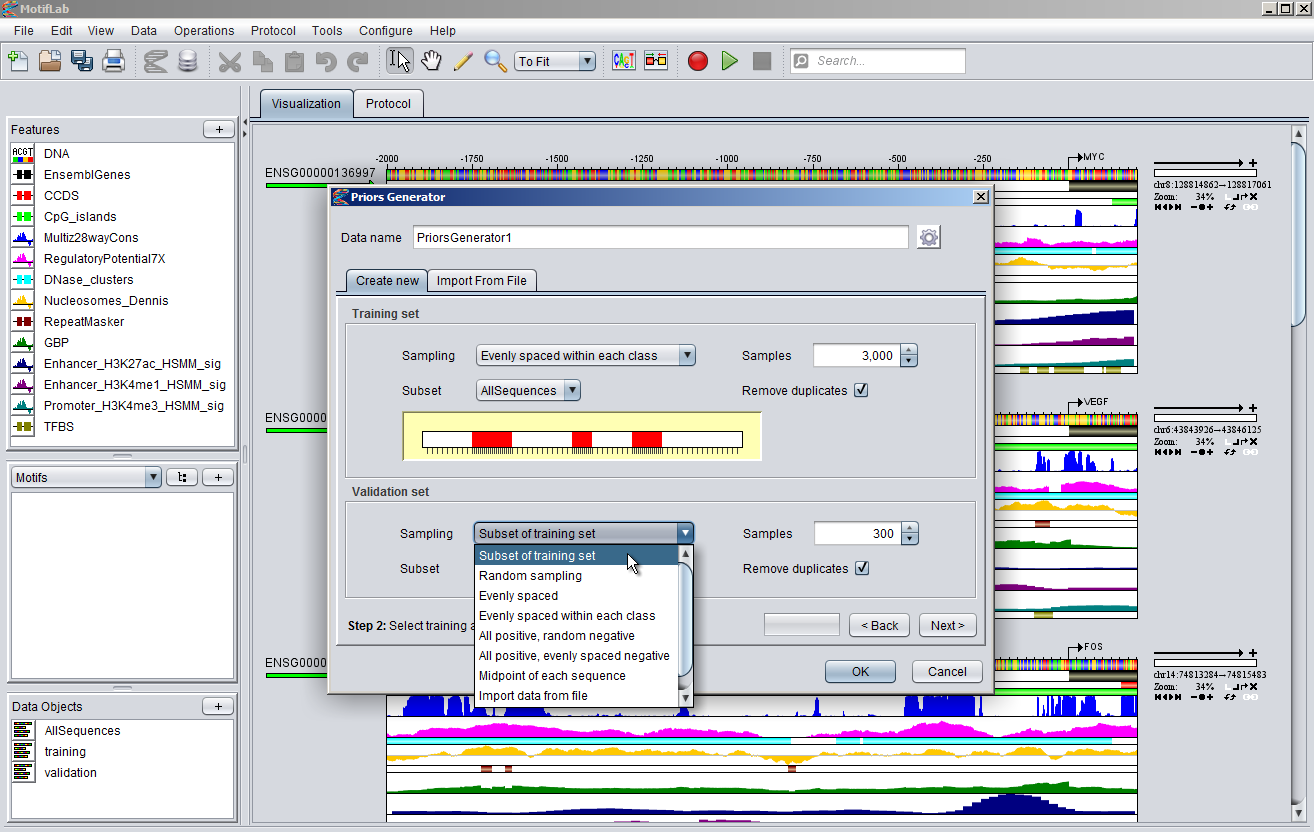Add a data object with plus button
Screen dimensions: 1314x832
point(218,706)
